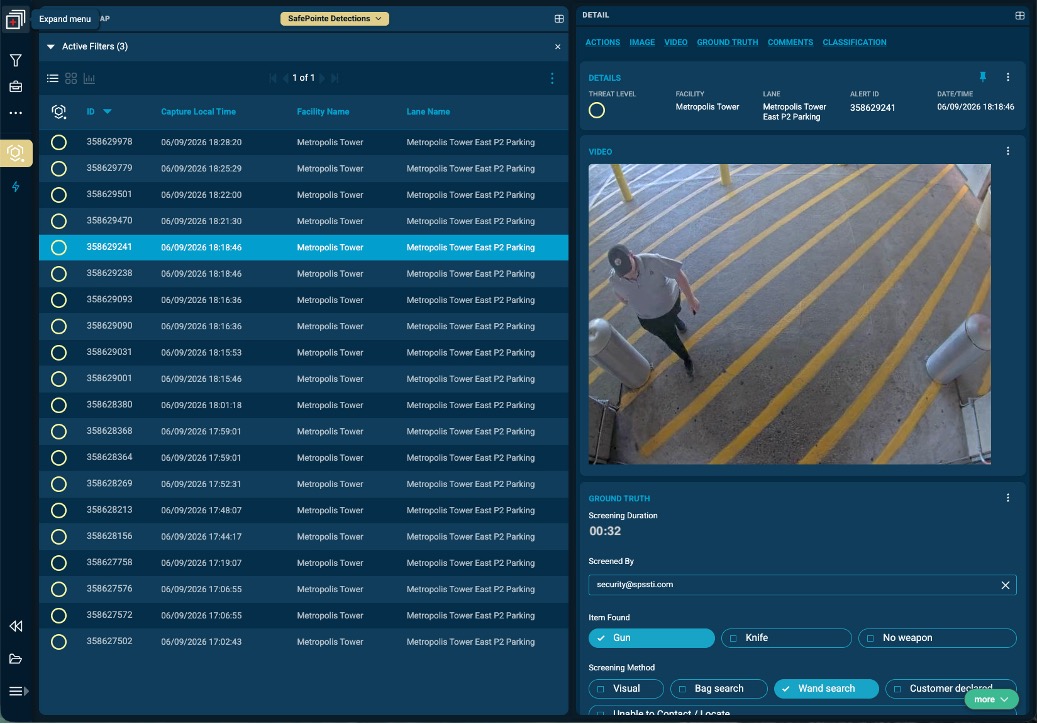Image resolution: width=1038 pixels, height=724 pixels.
Task: Jump to the Comments tab
Action: (790, 42)
